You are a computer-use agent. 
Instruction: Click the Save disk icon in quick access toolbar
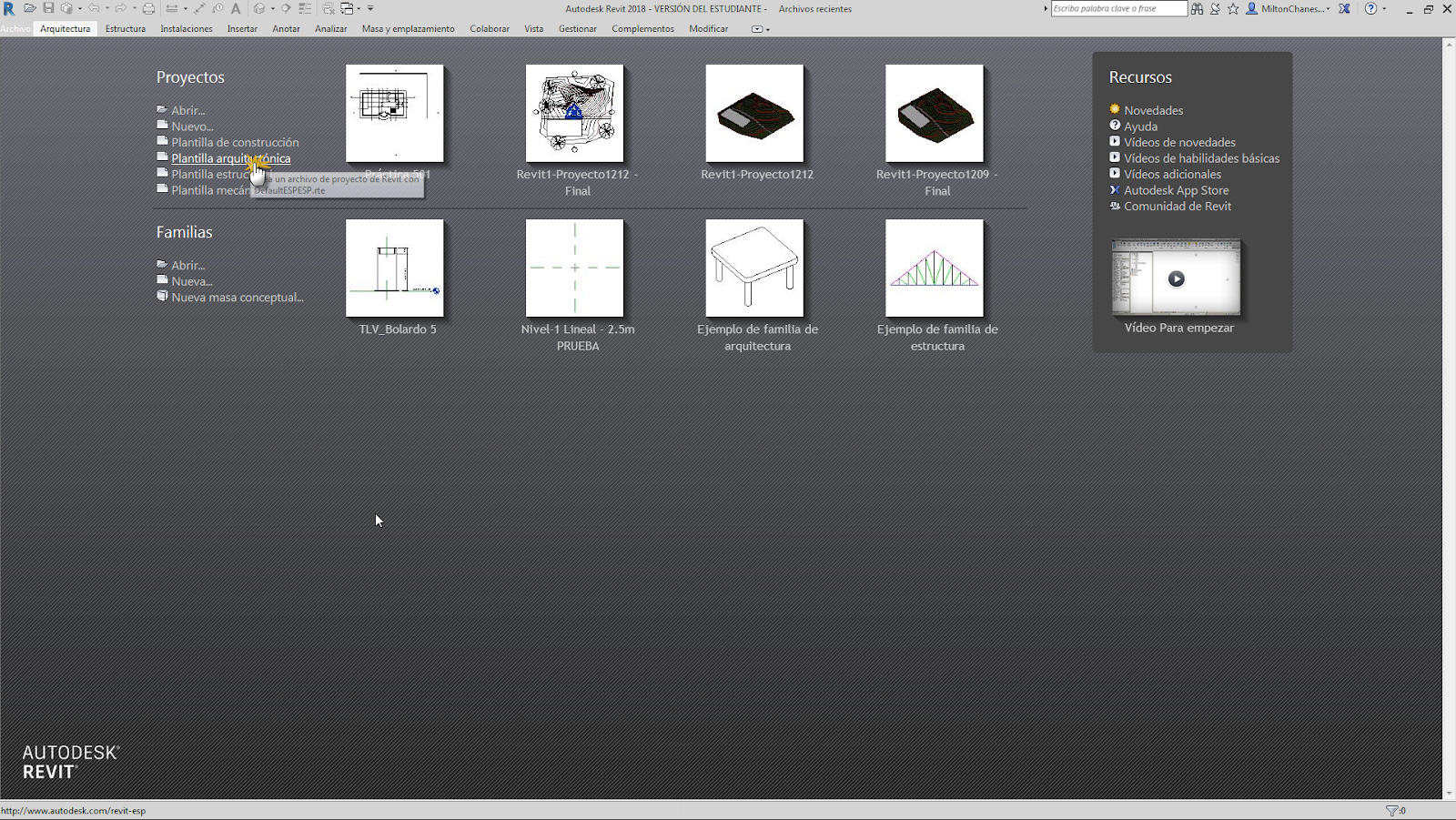click(x=48, y=8)
